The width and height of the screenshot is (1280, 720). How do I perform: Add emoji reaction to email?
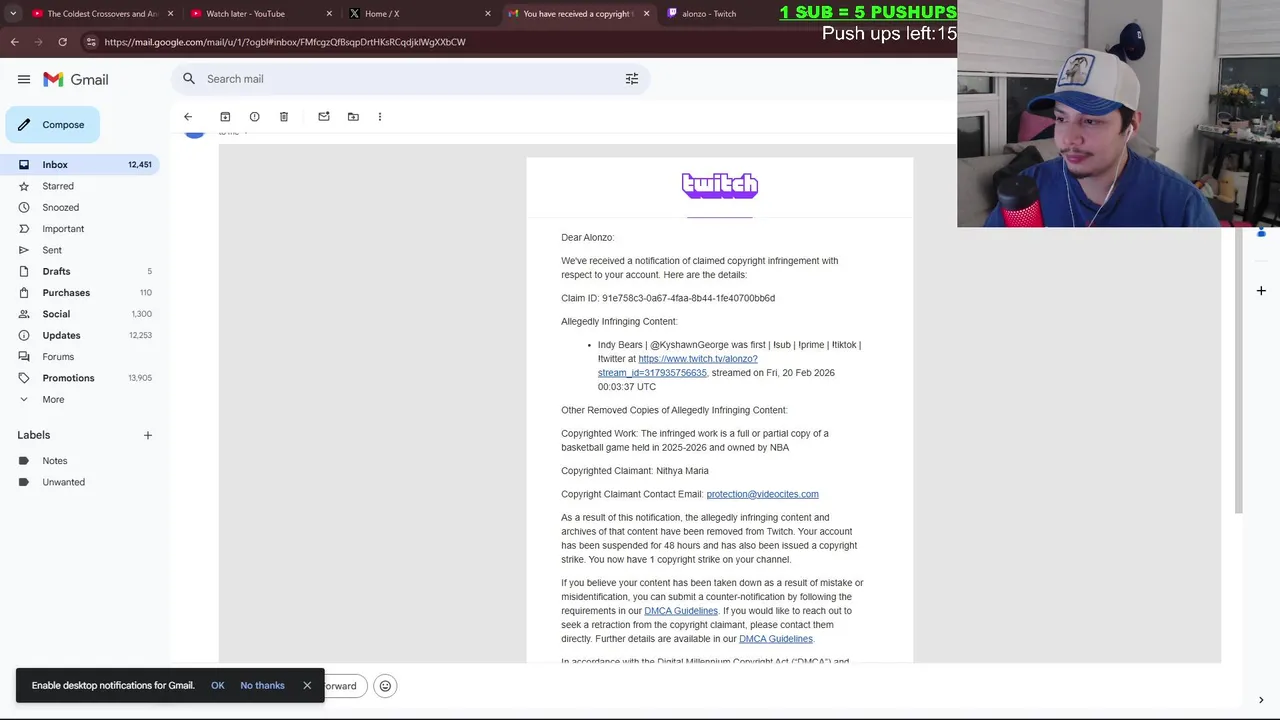click(x=385, y=686)
